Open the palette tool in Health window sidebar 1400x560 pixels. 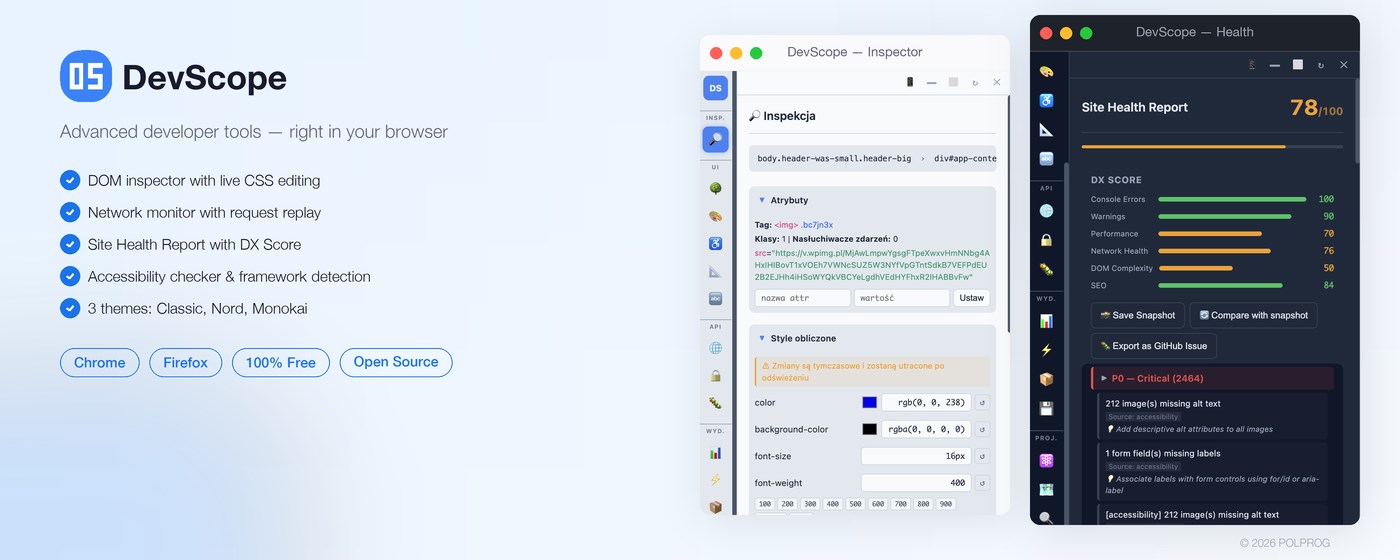[x=1046, y=72]
